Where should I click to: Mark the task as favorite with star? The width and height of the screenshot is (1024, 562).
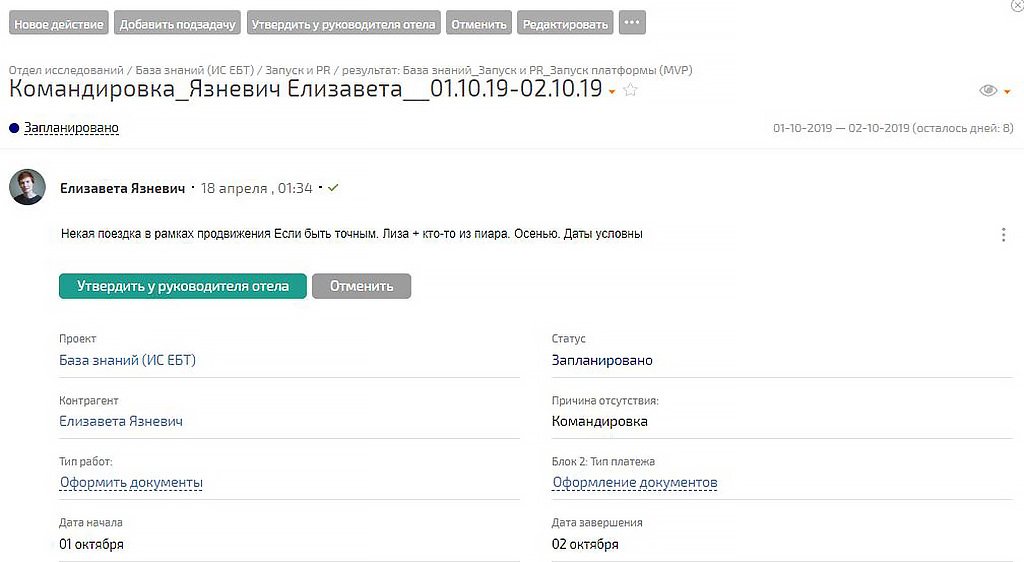[630, 90]
